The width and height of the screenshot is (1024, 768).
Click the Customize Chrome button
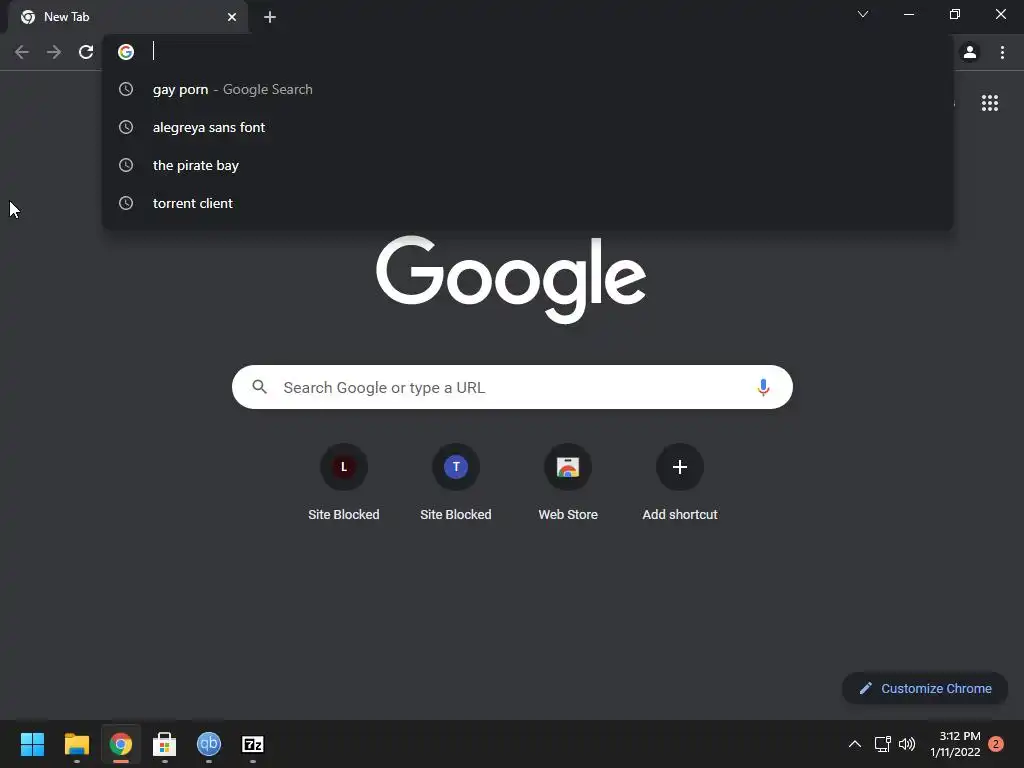pos(925,688)
